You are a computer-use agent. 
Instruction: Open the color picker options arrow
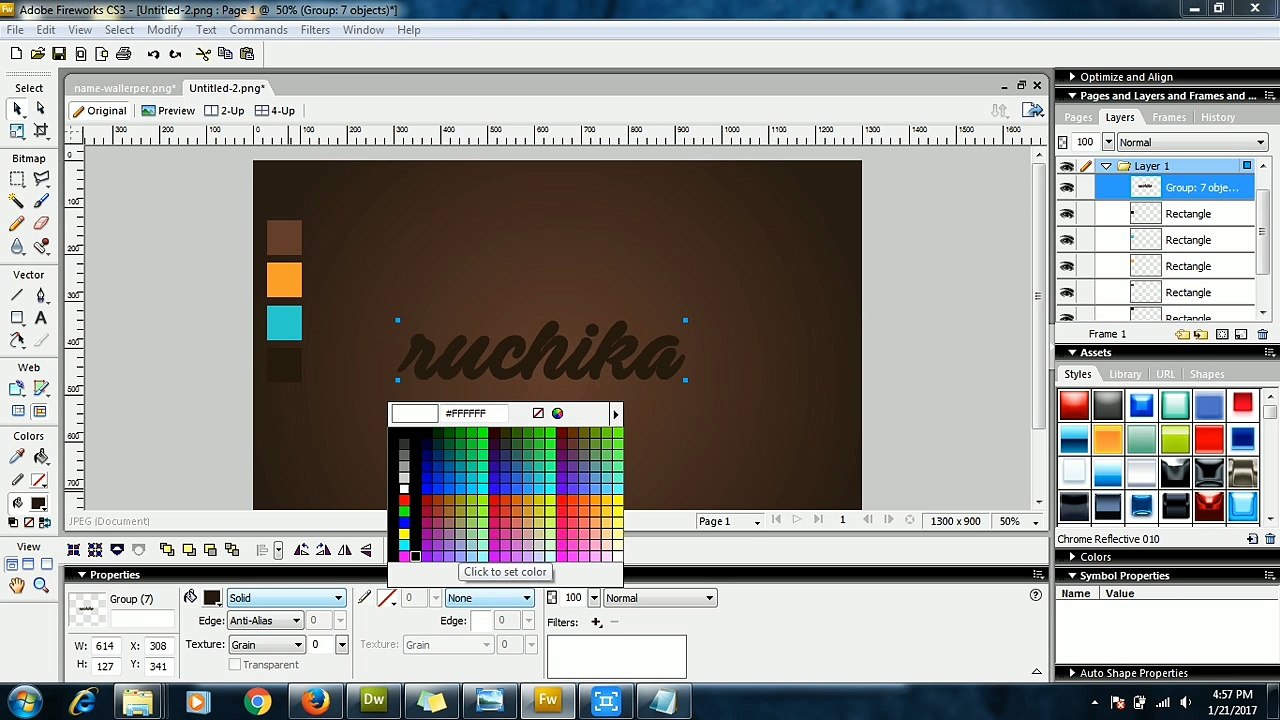click(x=615, y=413)
